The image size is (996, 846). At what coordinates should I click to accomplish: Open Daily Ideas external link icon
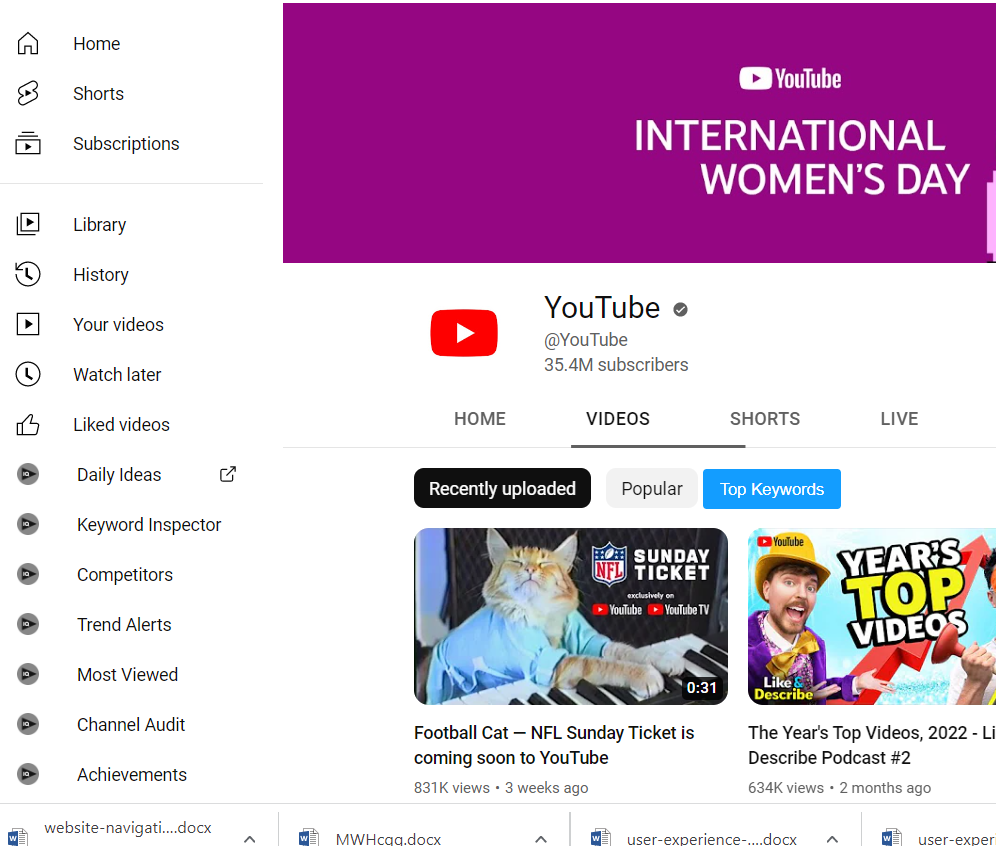[x=227, y=474]
